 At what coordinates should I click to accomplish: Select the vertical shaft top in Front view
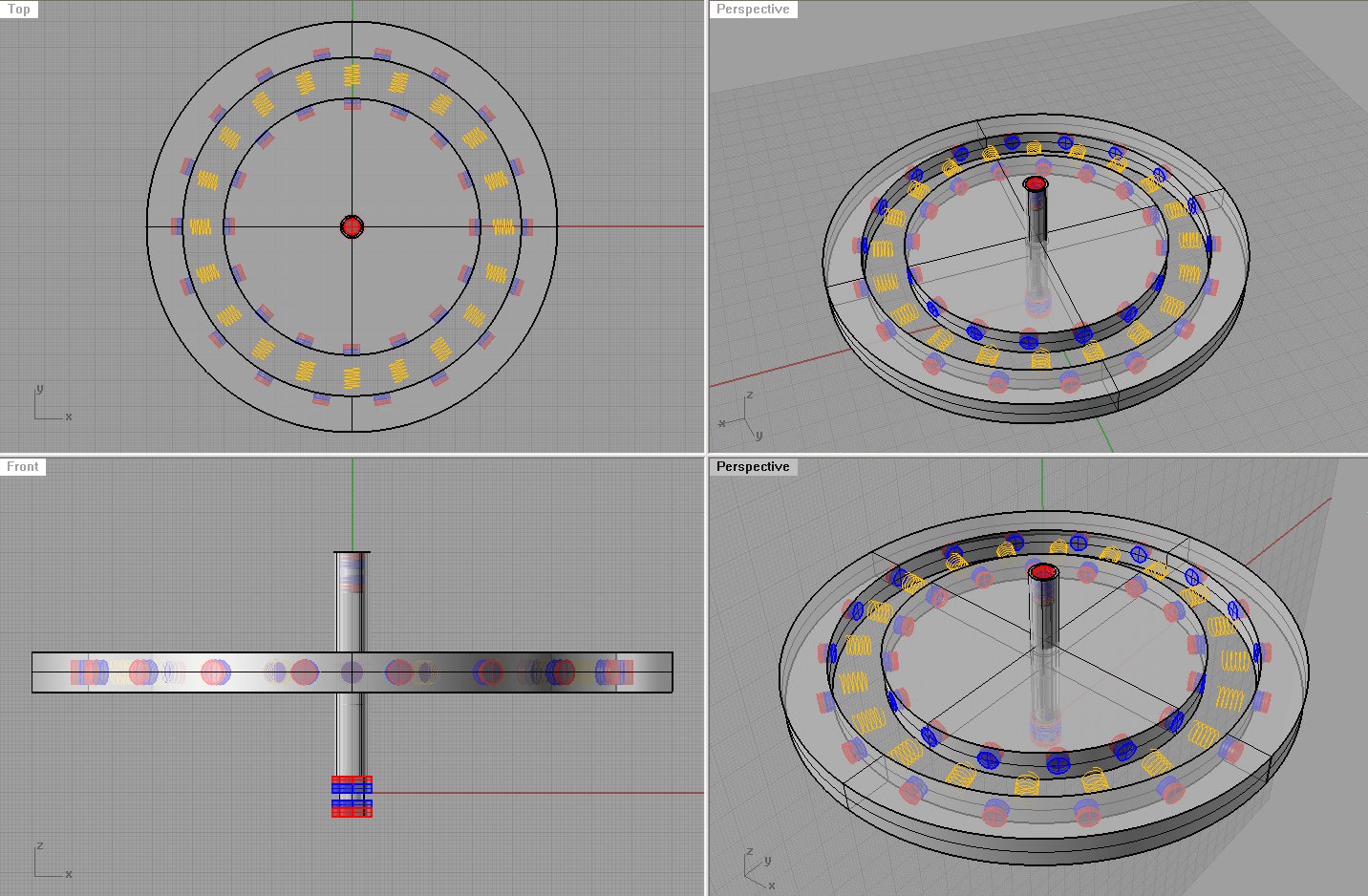tap(352, 554)
